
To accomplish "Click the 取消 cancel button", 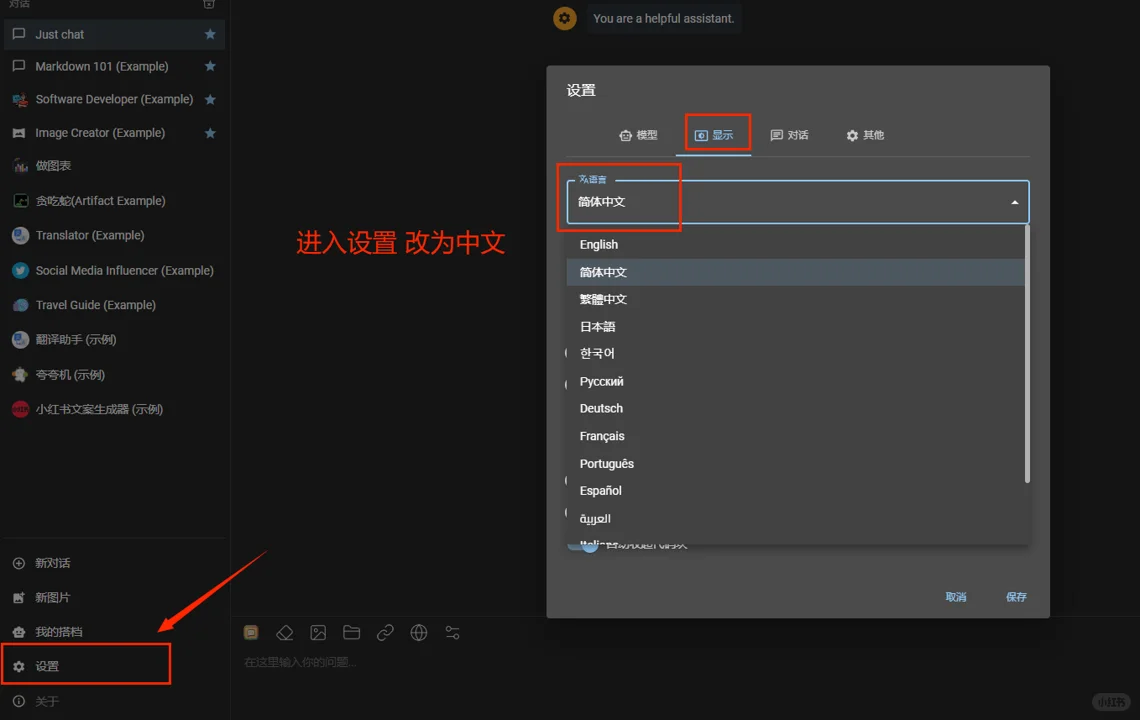I will pyautogui.click(x=955, y=596).
